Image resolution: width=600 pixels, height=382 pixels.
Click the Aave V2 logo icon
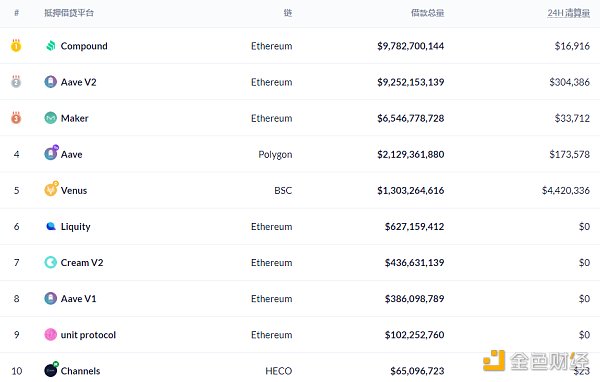coord(51,82)
